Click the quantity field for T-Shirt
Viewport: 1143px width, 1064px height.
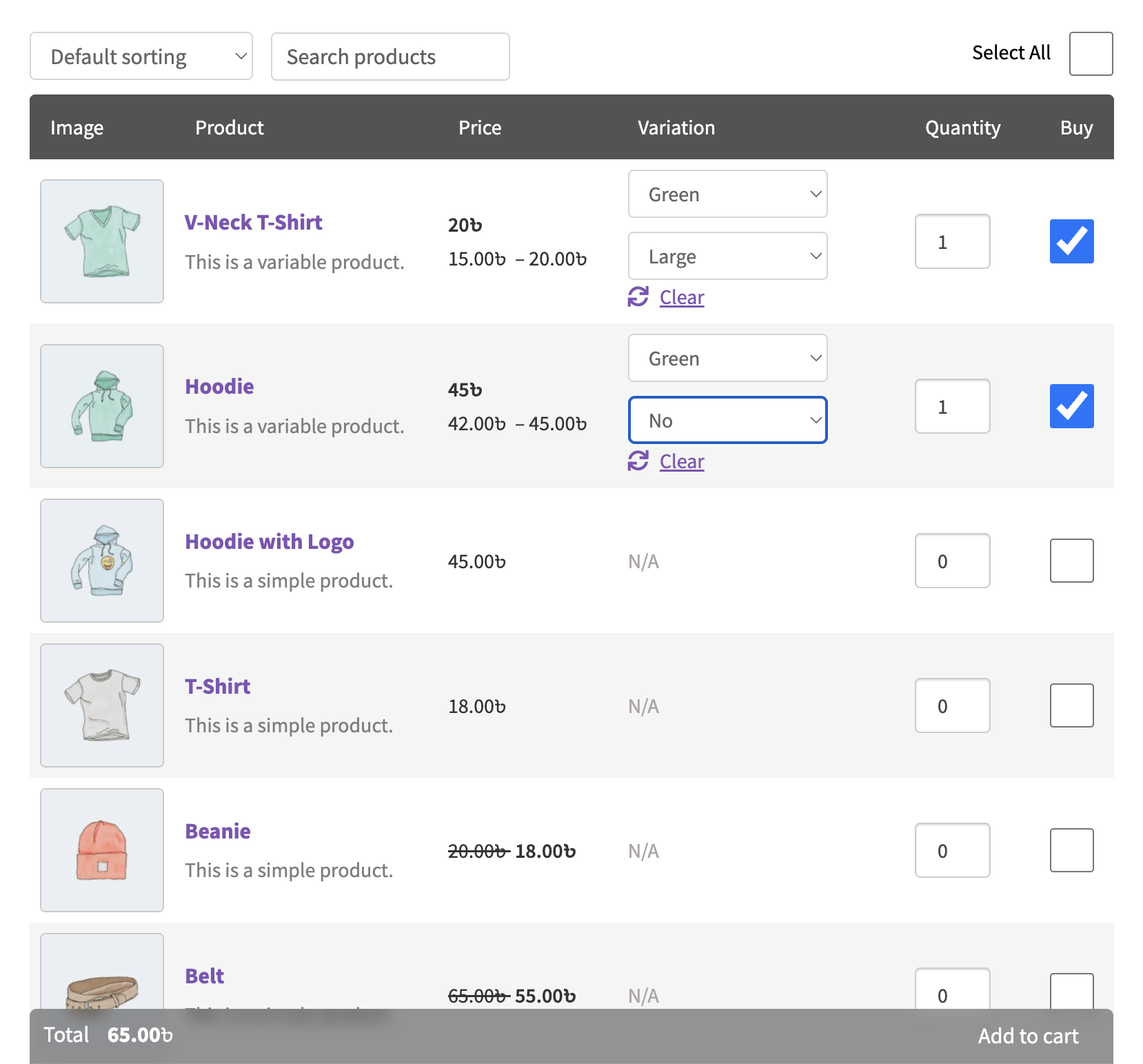pyautogui.click(x=952, y=705)
